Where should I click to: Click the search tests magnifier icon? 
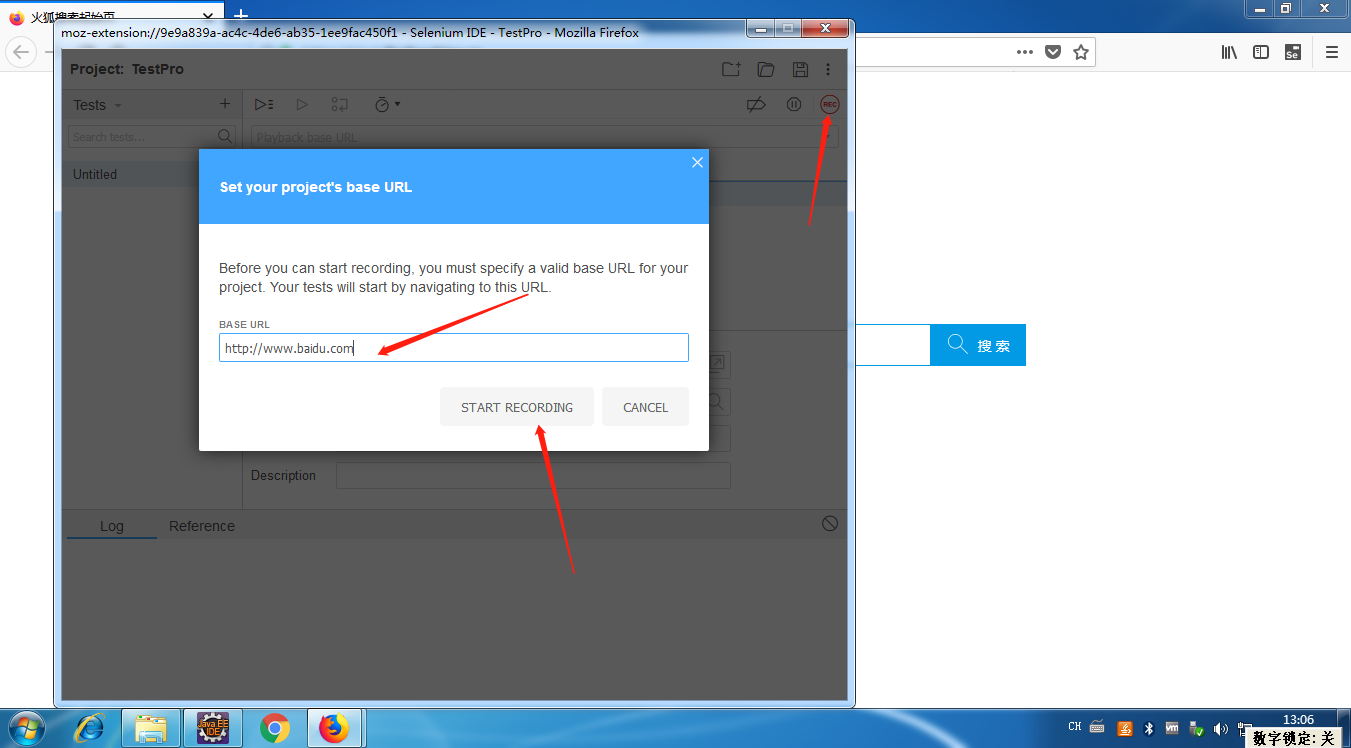click(226, 136)
